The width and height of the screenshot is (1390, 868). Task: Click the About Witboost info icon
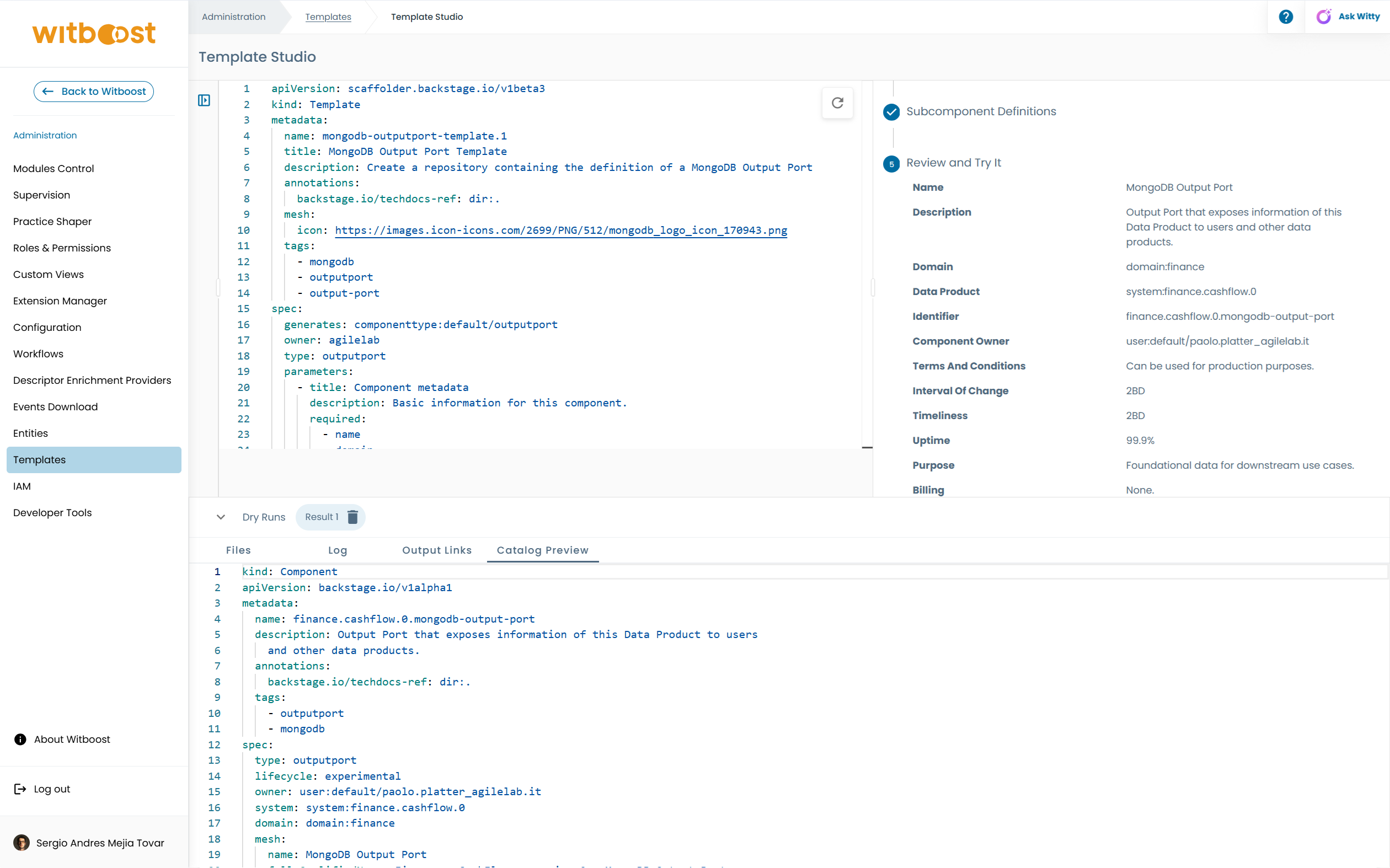[20, 740]
